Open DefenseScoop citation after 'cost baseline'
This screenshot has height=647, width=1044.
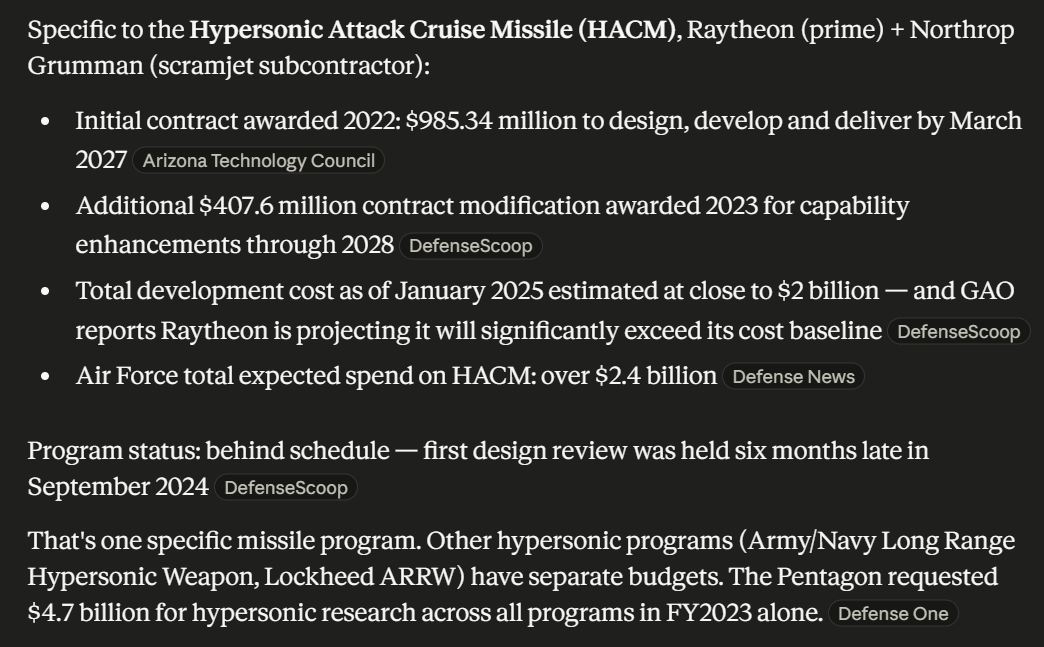[x=959, y=331]
